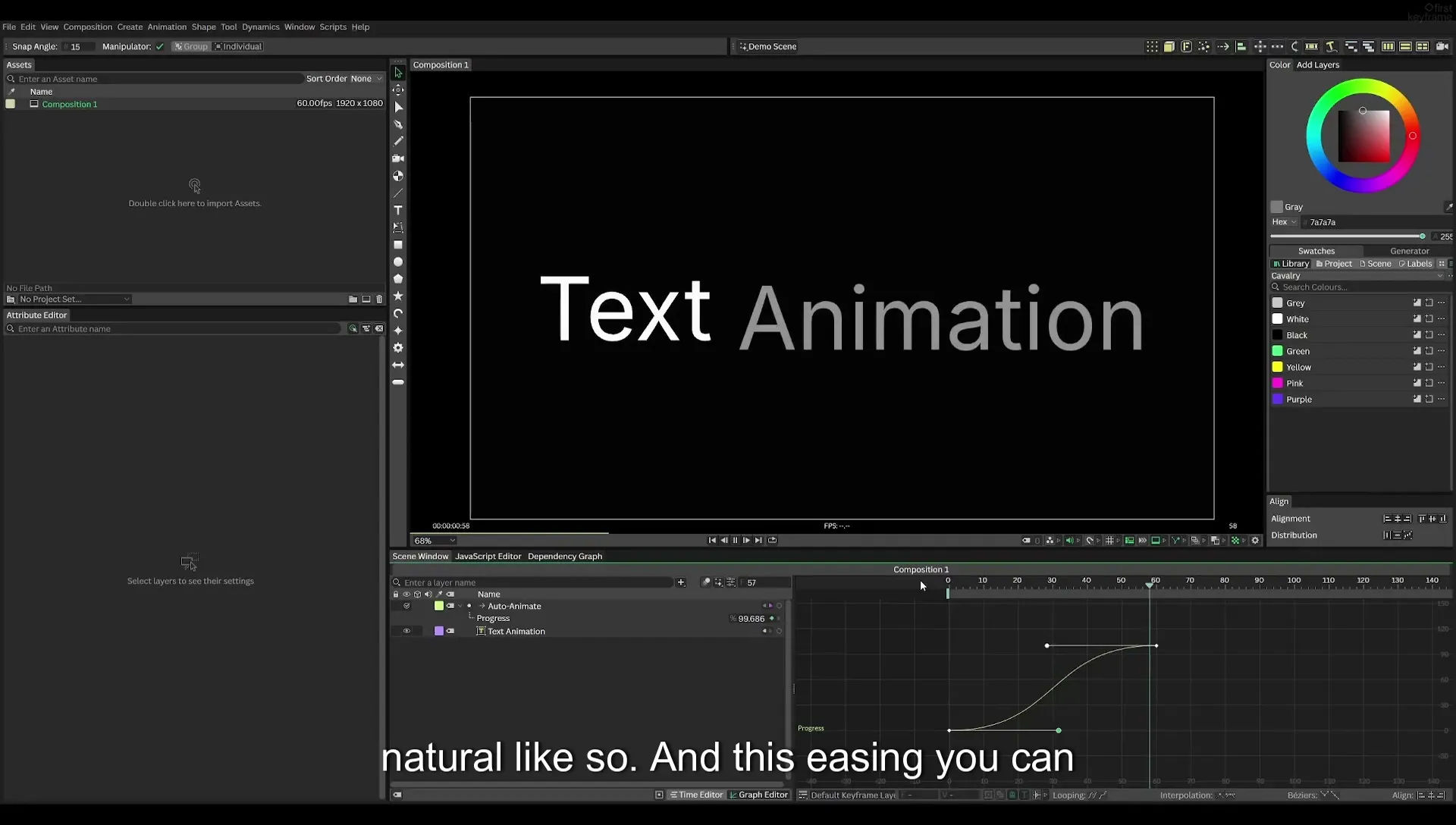
Task: Switch to Dependency Graph tab
Action: 565,557
